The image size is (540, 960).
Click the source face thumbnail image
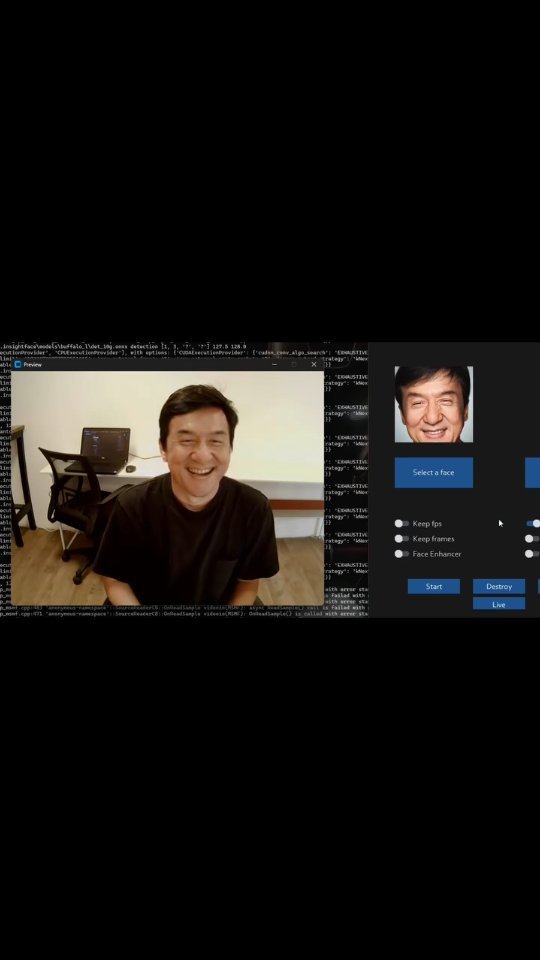tap(433, 404)
